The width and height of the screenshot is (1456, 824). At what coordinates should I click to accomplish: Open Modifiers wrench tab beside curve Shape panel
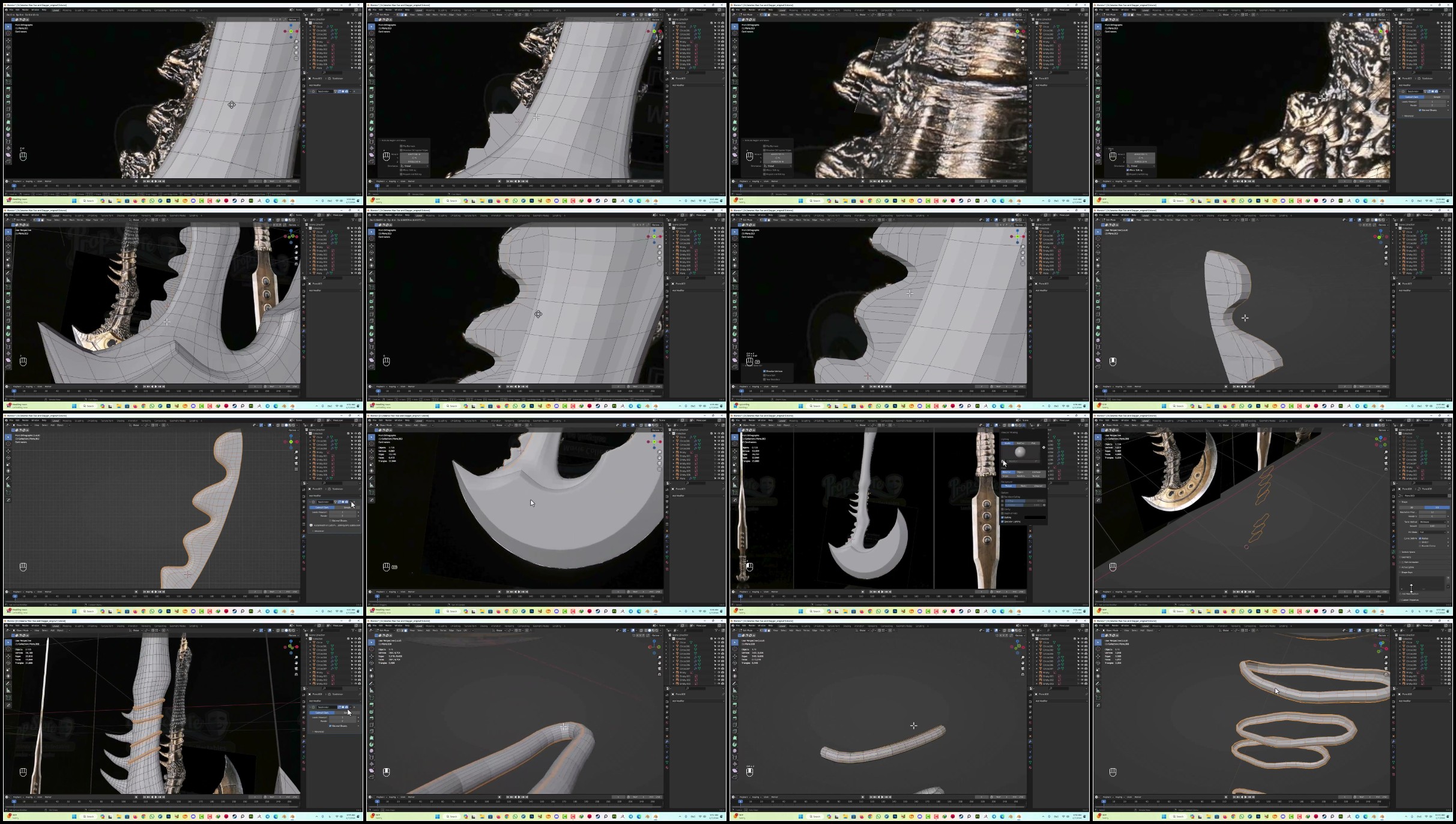tap(1394, 536)
